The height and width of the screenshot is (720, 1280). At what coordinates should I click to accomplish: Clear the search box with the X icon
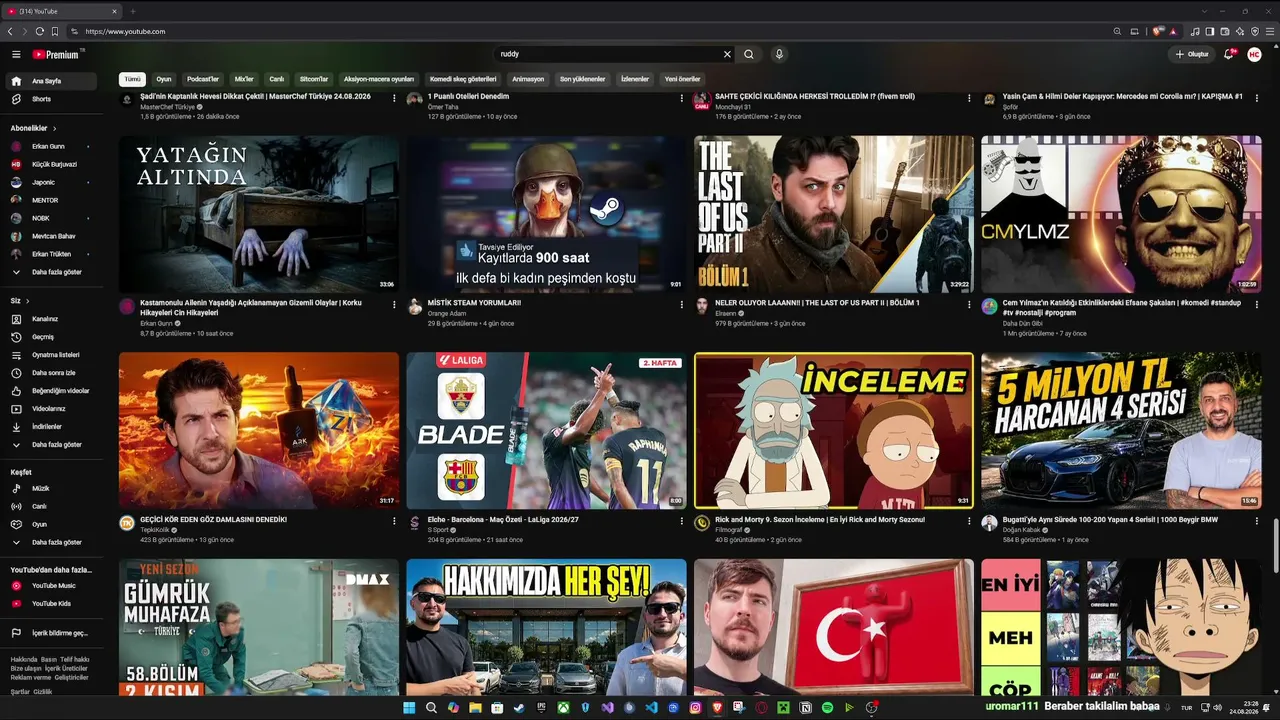(x=727, y=54)
